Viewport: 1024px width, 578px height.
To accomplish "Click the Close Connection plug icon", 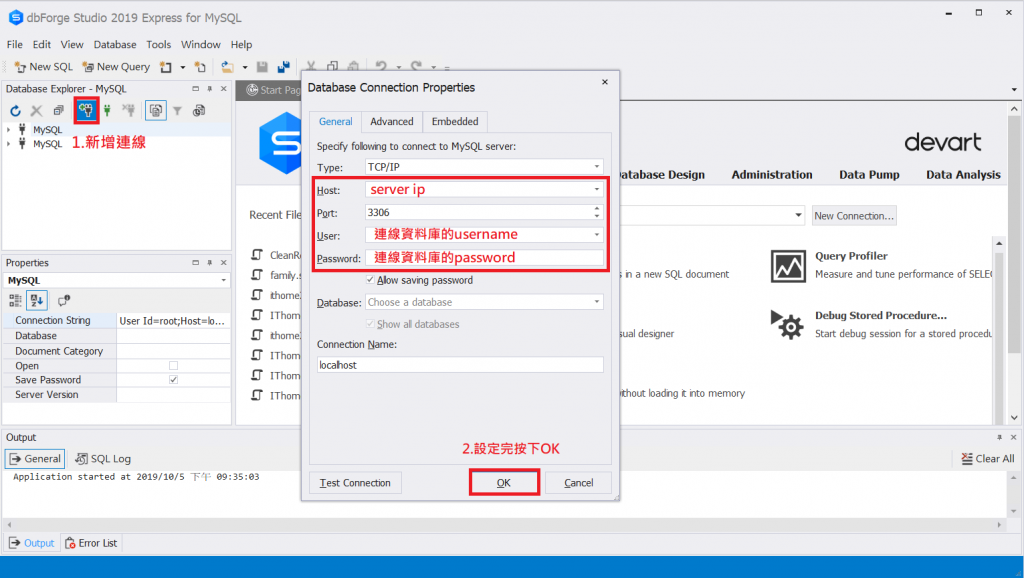I will [x=129, y=110].
